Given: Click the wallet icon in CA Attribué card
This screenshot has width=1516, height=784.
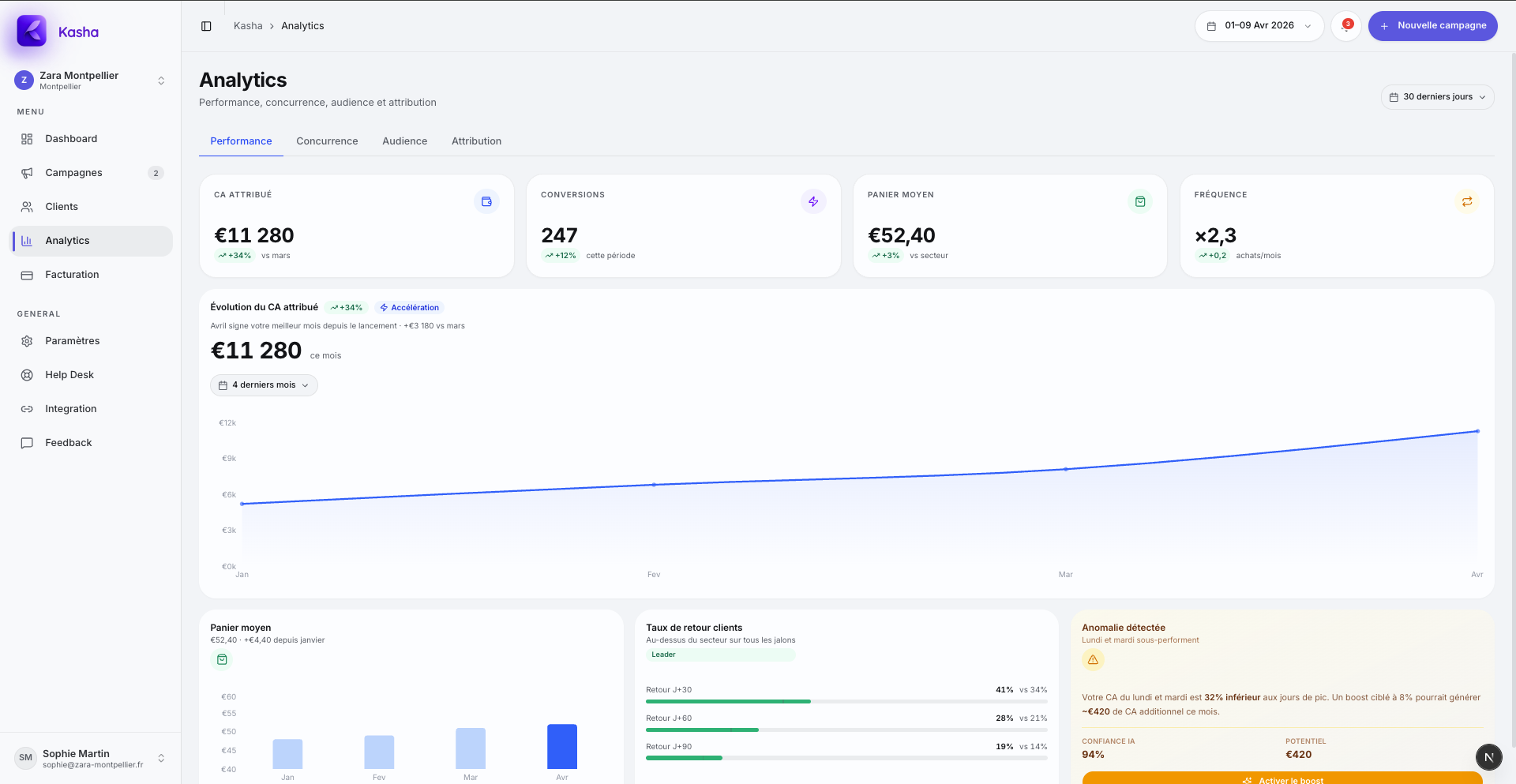Looking at the screenshot, I should click(486, 202).
